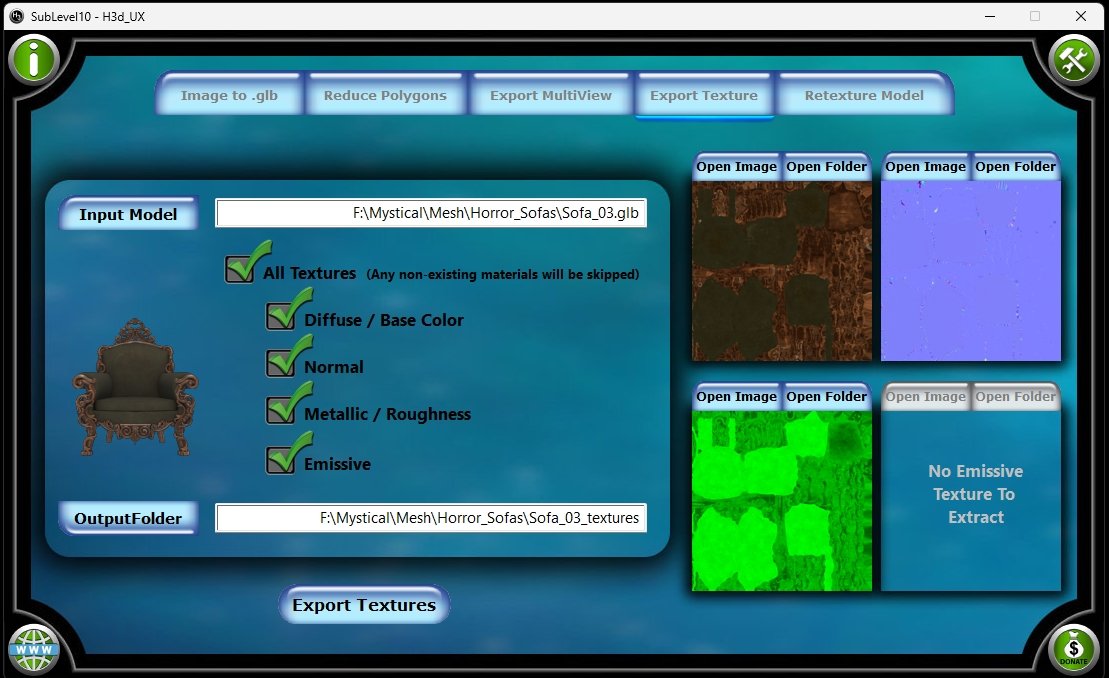Click the Sofa_03_textures output path field
The height and width of the screenshot is (678, 1109).
431,518
